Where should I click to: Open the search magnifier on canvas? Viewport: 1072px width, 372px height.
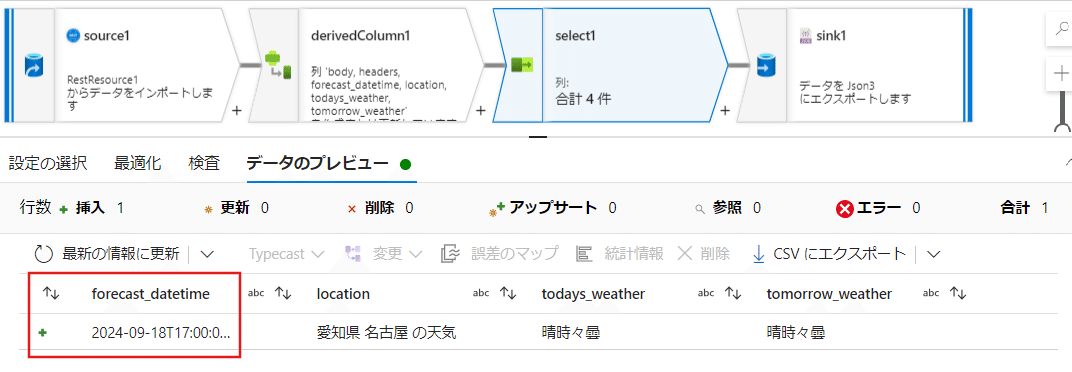tap(1061, 29)
